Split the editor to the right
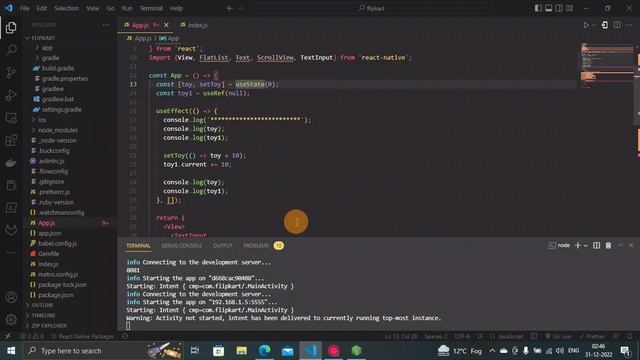Image resolution: width=640 pixels, height=360 pixels. (x=617, y=25)
